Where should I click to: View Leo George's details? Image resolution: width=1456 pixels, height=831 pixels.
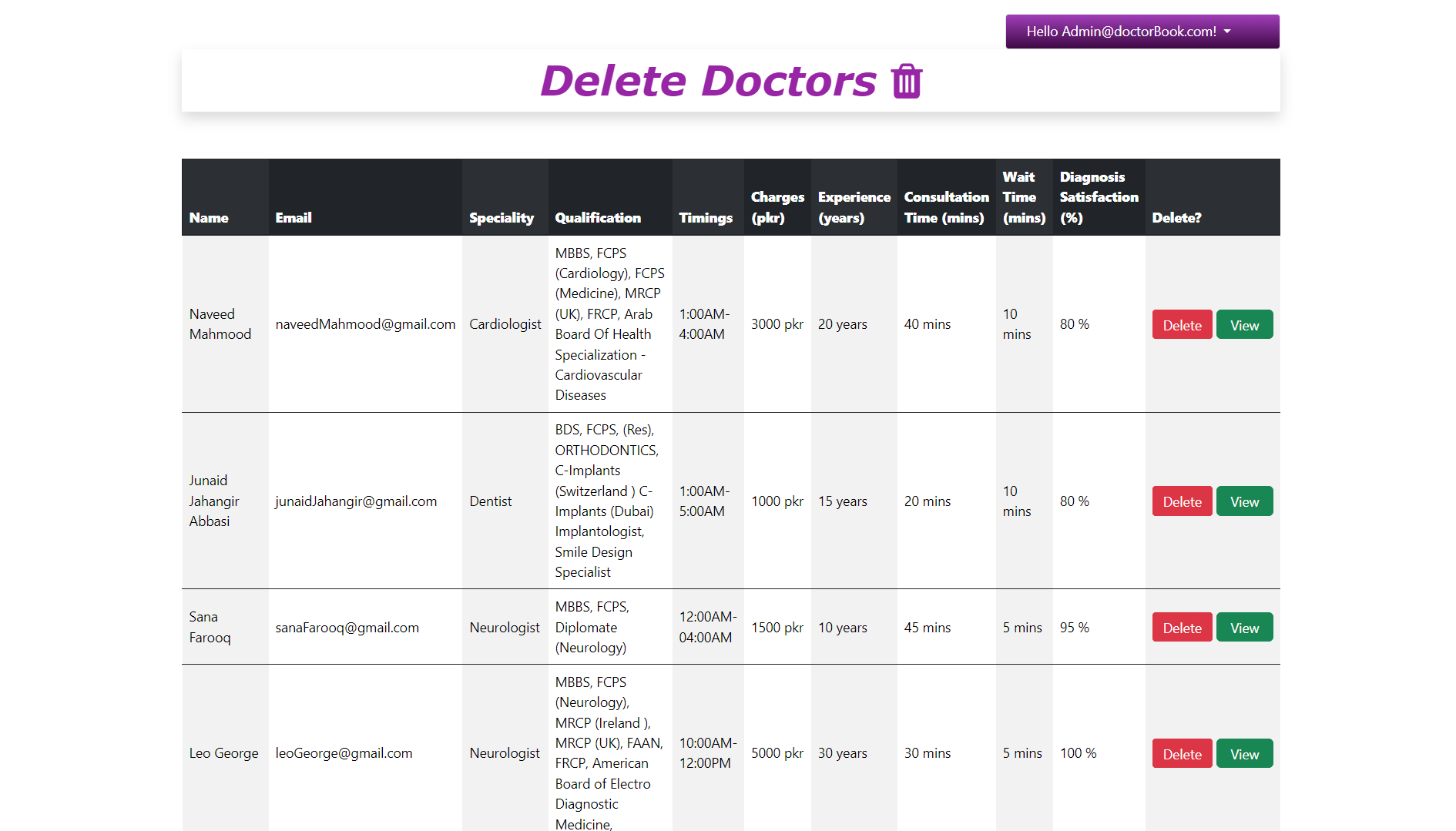[1243, 754]
